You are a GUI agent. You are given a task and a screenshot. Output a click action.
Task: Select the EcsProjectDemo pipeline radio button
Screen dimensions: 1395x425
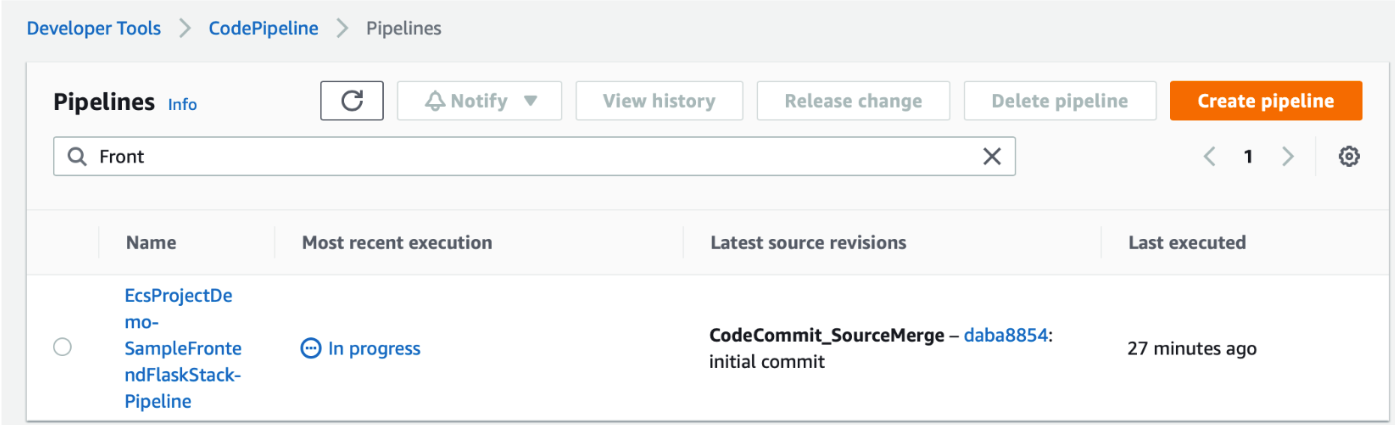click(62, 348)
